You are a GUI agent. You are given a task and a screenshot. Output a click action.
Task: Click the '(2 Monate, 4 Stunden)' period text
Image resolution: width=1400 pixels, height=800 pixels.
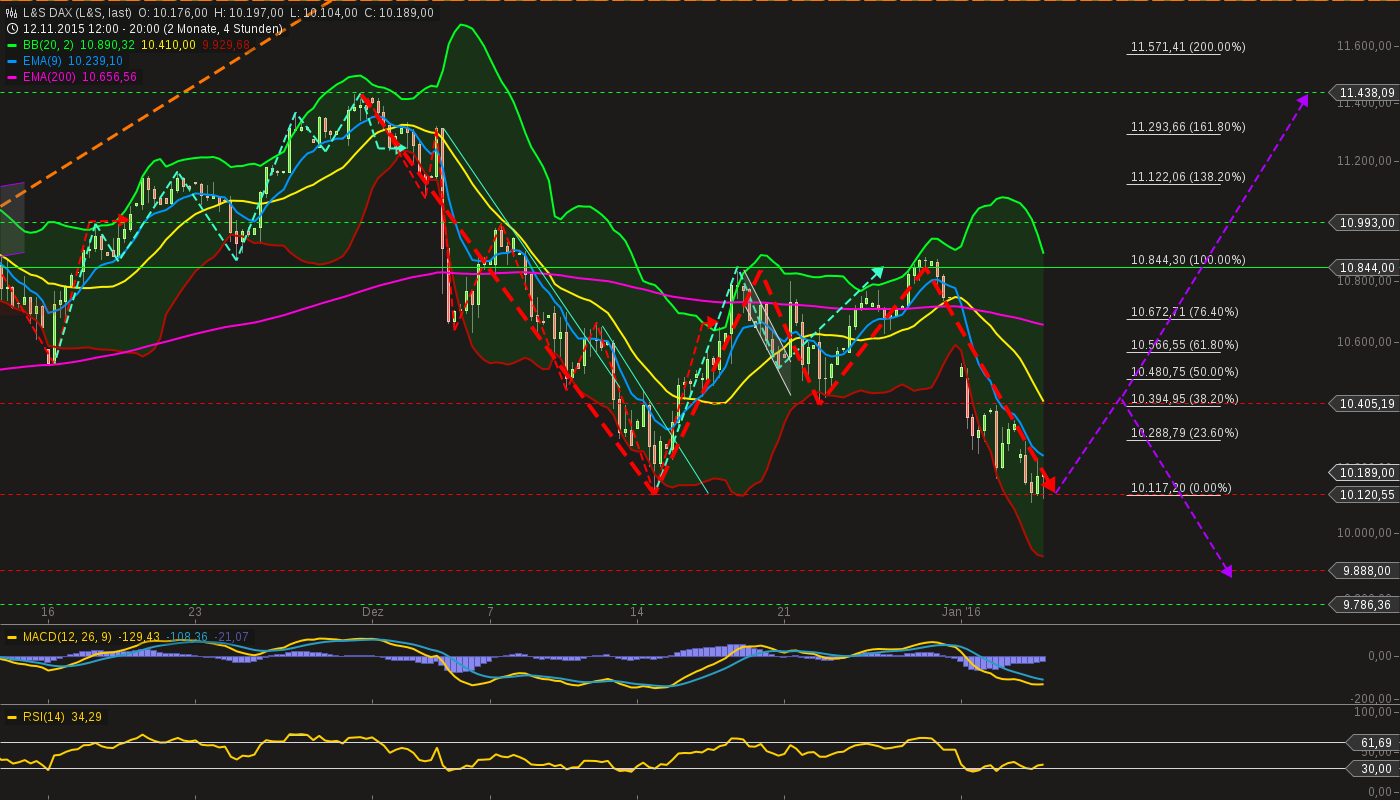click(x=224, y=29)
